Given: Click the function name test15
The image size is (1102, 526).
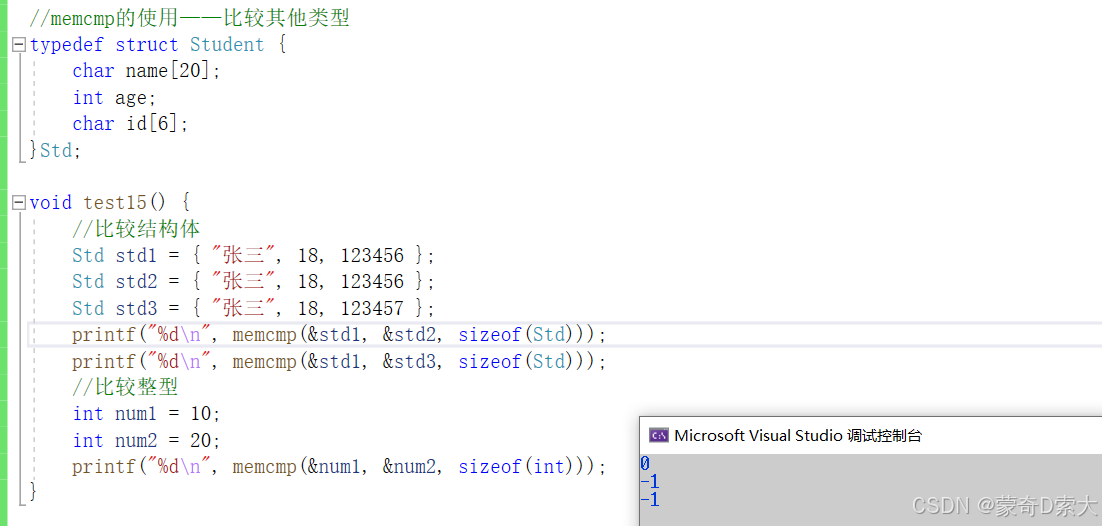Looking at the screenshot, I should click(x=115, y=203).
